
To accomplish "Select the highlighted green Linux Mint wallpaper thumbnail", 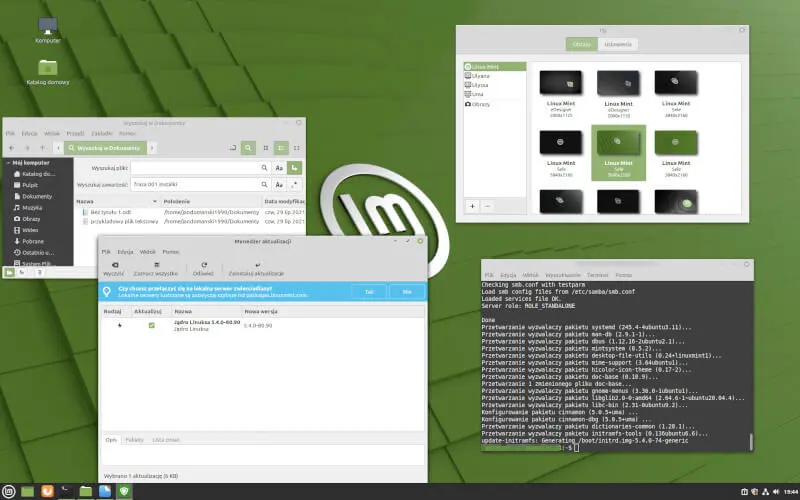I will pos(618,153).
